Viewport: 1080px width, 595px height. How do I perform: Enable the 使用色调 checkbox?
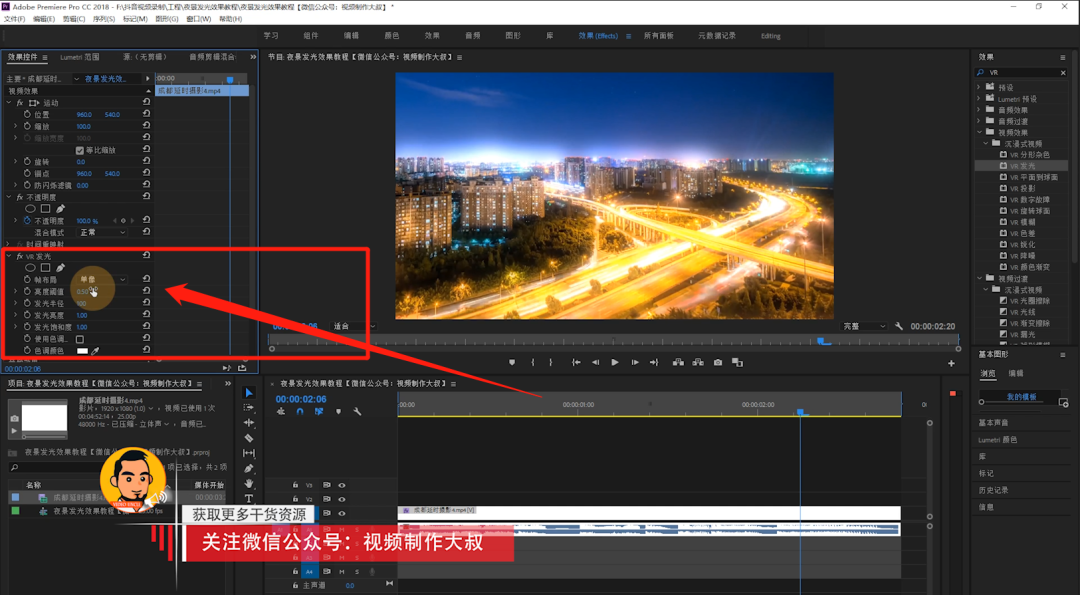80,339
